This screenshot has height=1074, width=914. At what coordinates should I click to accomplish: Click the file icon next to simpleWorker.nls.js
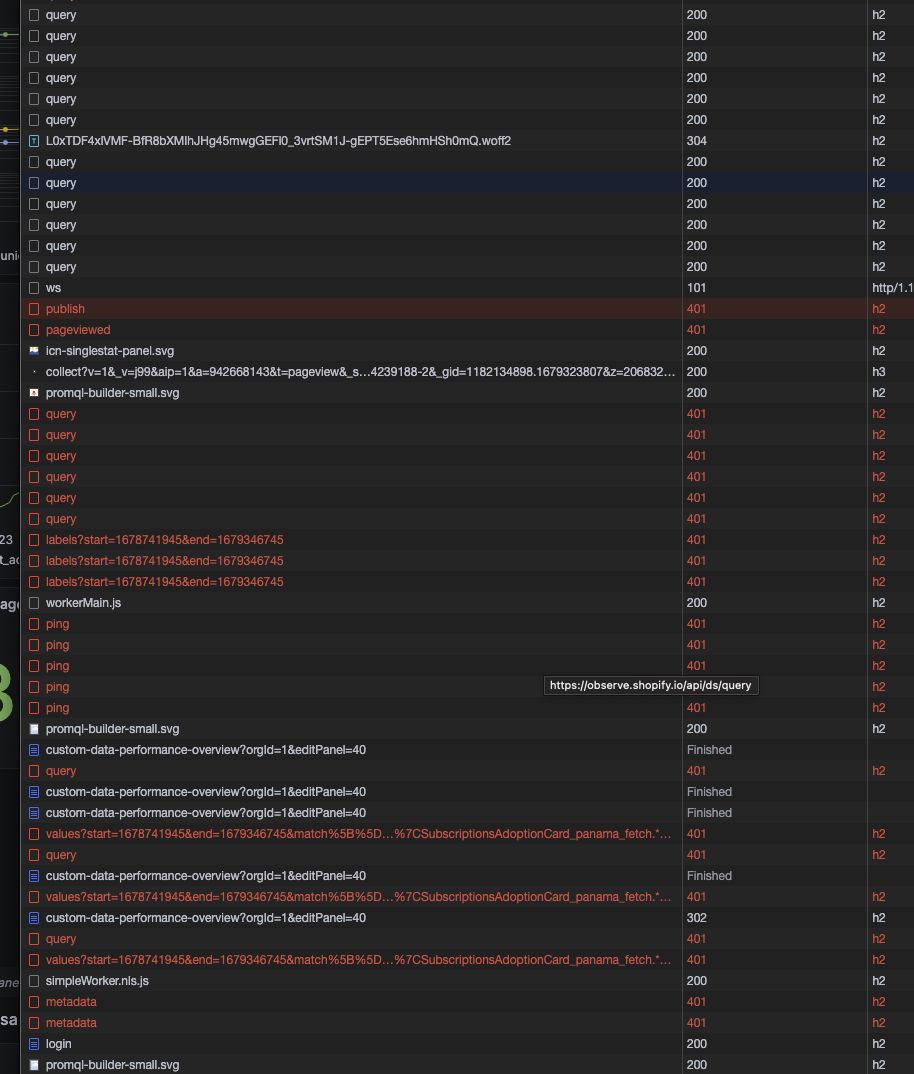point(33,980)
